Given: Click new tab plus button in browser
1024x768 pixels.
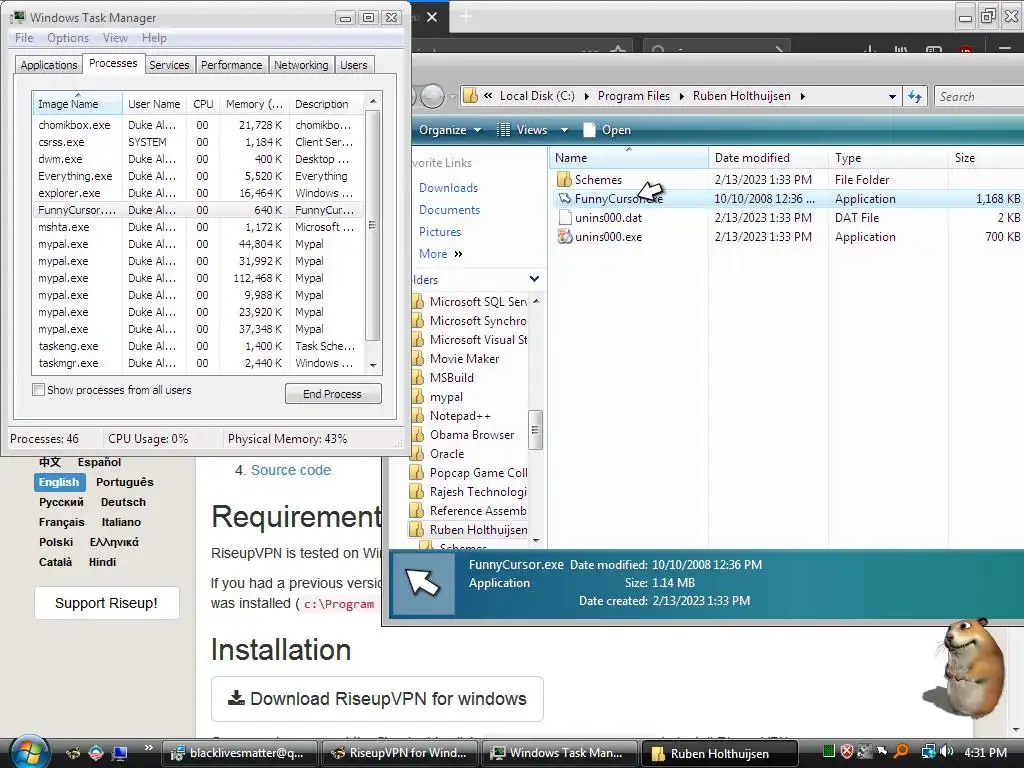Looking at the screenshot, I should 466,16.
